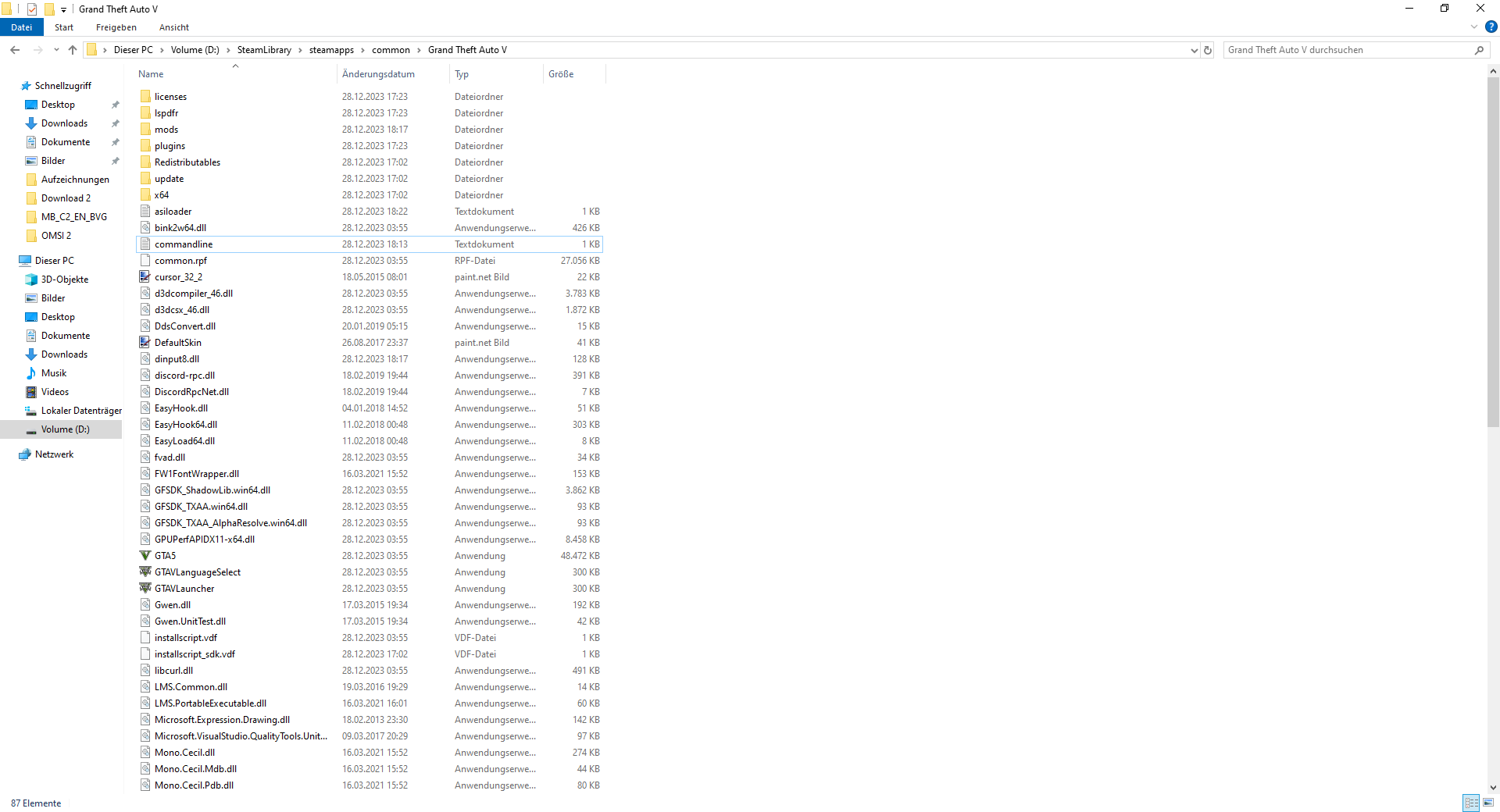Screen dimensions: 1500x812
Task: Expand the ribbon with the chevron
Action: (1474, 27)
